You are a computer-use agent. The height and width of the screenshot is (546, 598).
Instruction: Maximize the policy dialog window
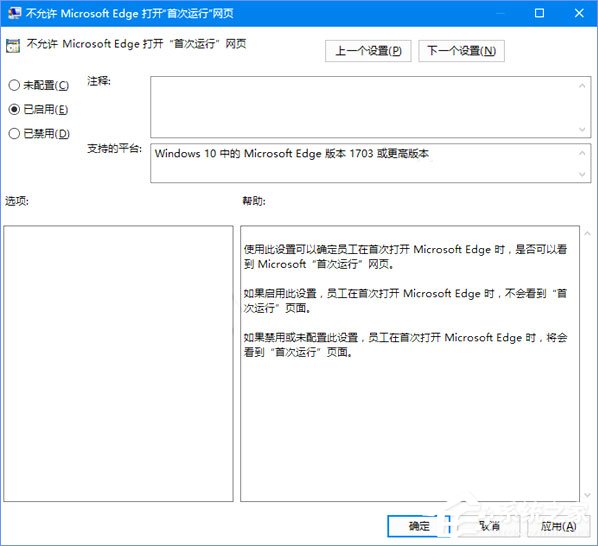click(x=539, y=13)
